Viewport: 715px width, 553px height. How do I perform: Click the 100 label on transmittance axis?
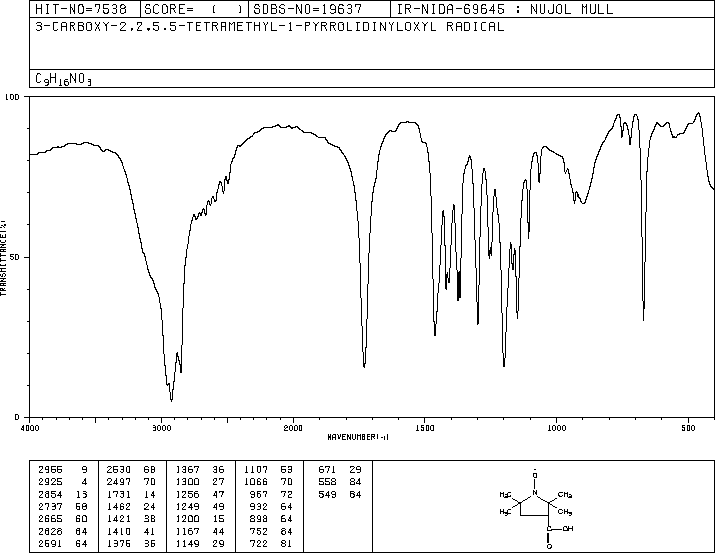(12, 97)
